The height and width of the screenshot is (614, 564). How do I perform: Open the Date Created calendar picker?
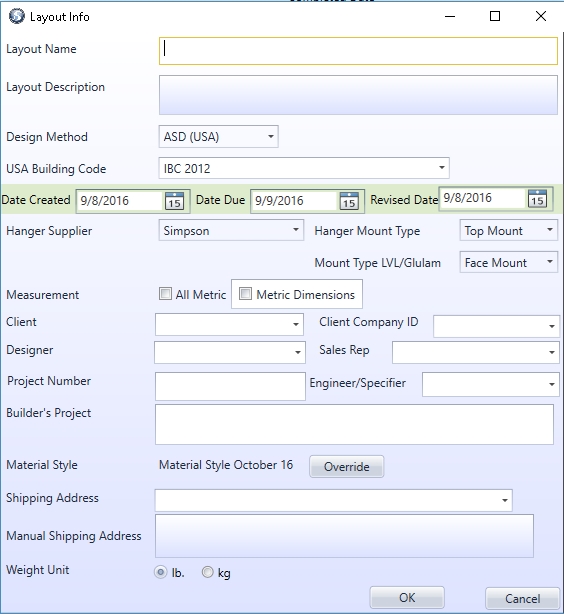pos(174,201)
